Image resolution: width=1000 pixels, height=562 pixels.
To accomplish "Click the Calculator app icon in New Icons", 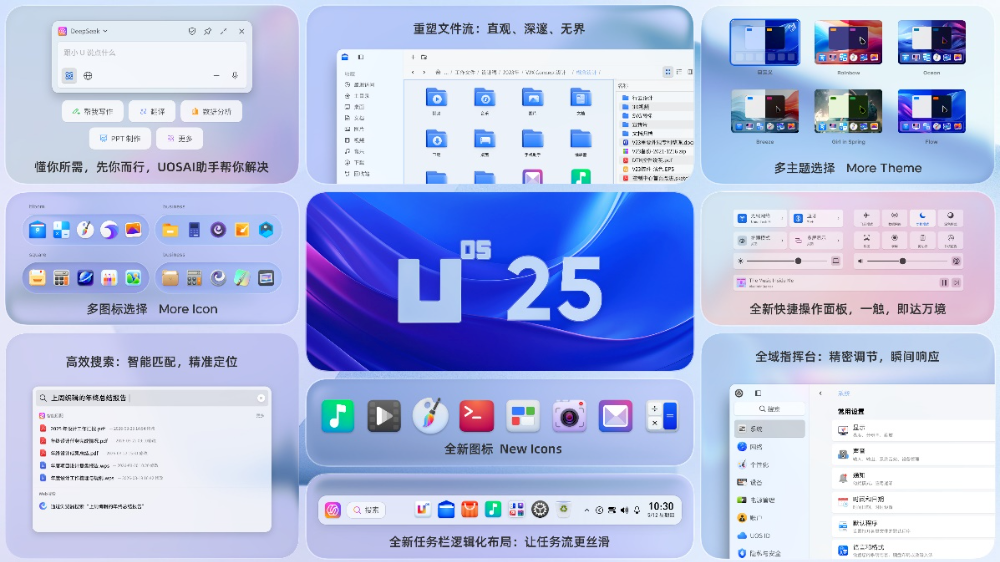I will coord(662,415).
